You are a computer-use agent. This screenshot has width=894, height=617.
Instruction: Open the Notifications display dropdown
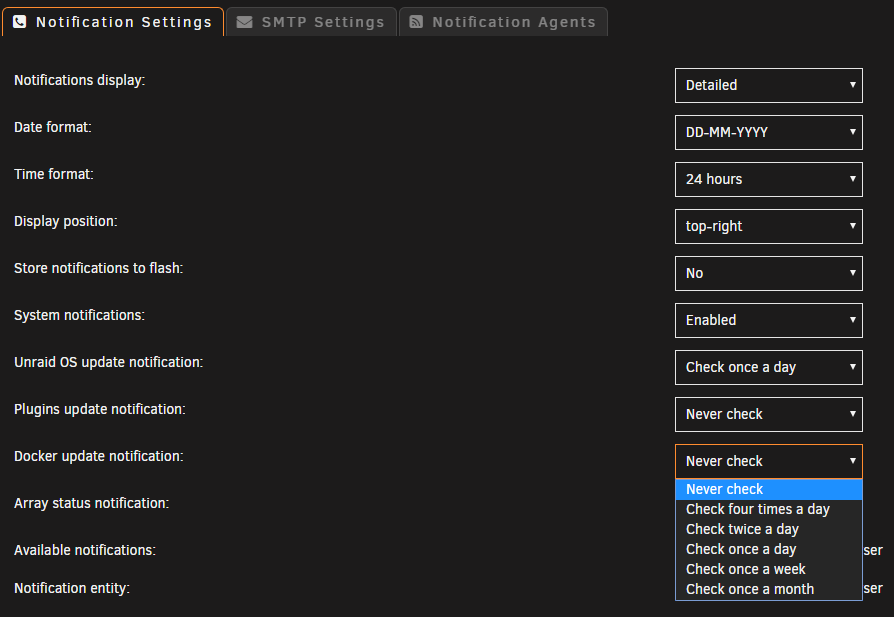[x=769, y=86]
